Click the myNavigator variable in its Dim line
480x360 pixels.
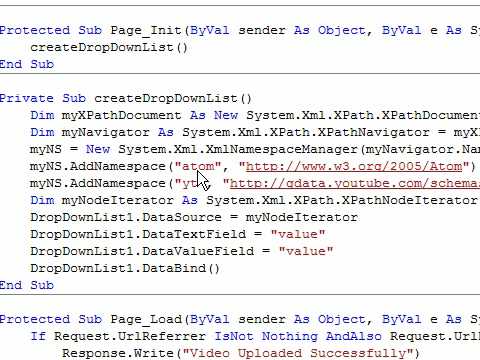(106, 132)
